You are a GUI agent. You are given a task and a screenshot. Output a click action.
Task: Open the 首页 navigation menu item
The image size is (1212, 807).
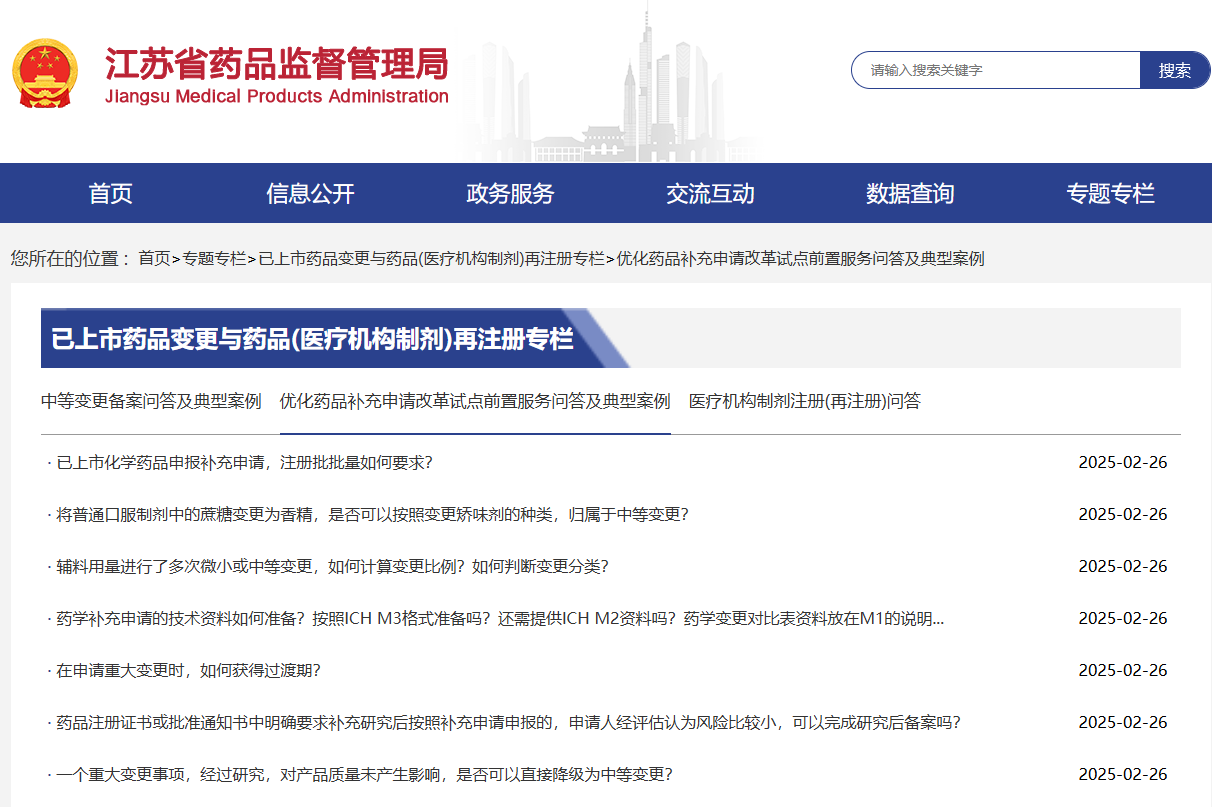(110, 194)
